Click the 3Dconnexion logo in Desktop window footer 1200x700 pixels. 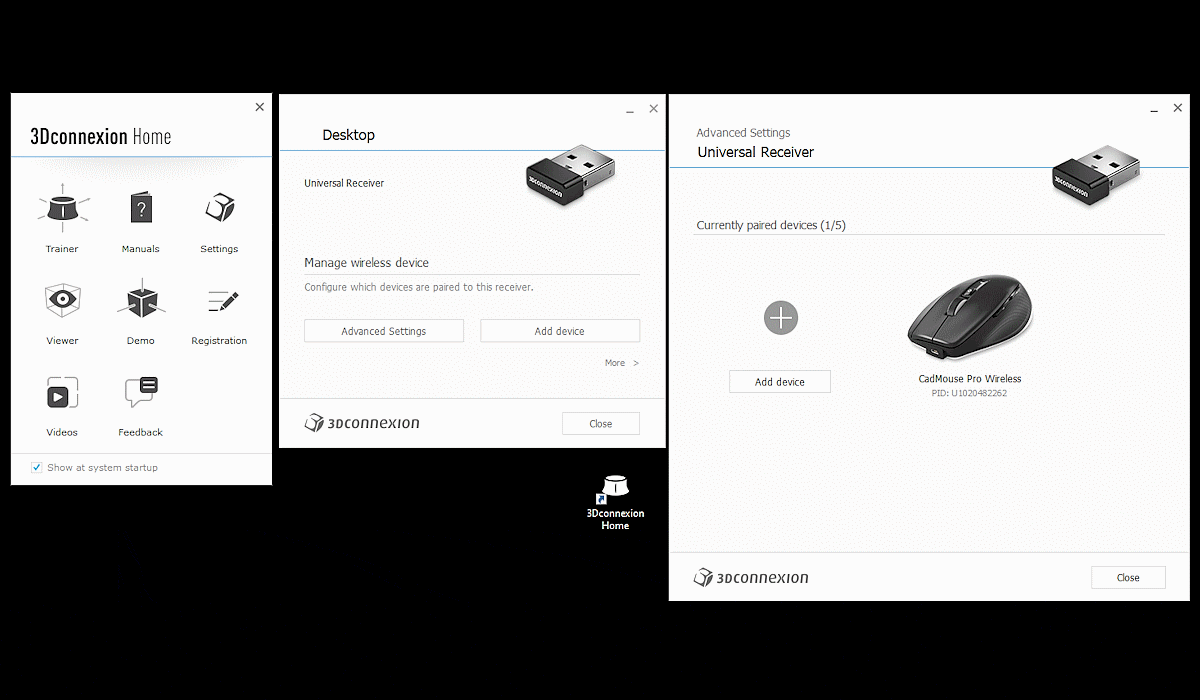(x=362, y=423)
